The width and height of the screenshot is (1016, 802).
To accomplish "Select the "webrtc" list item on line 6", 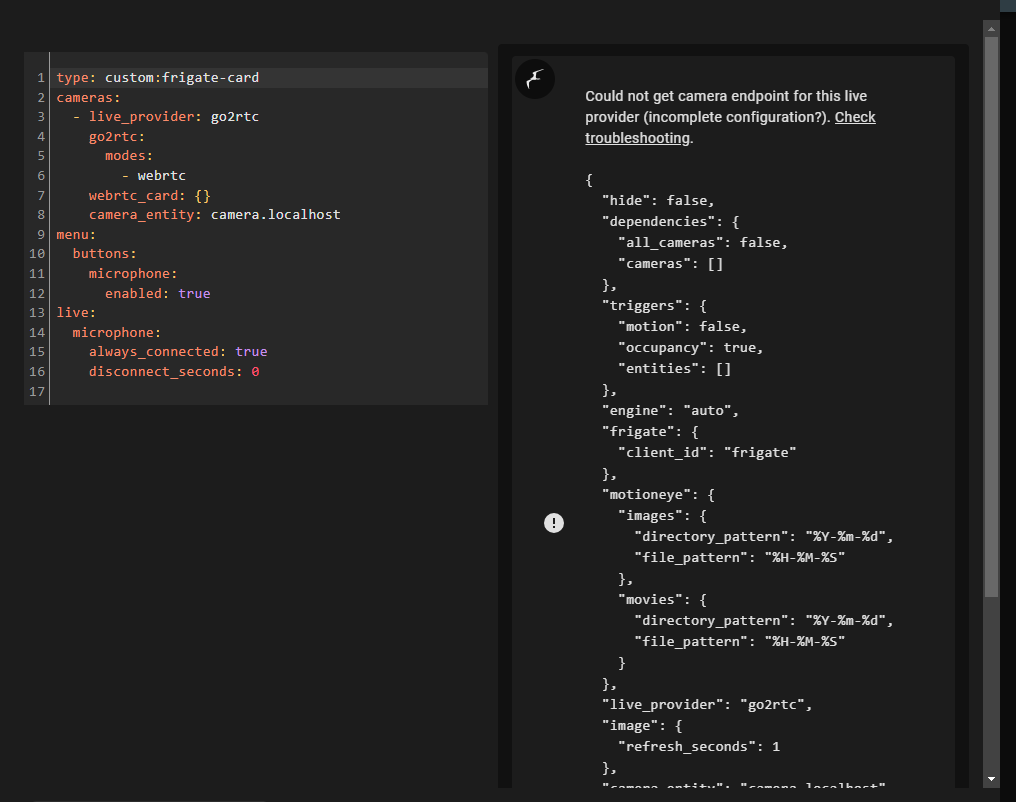I will point(161,175).
